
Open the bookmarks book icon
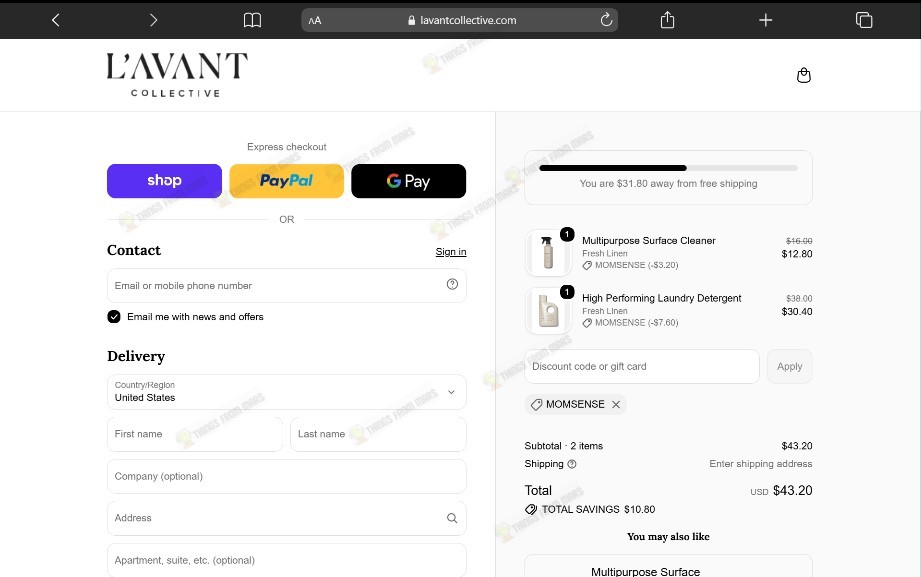click(252, 20)
